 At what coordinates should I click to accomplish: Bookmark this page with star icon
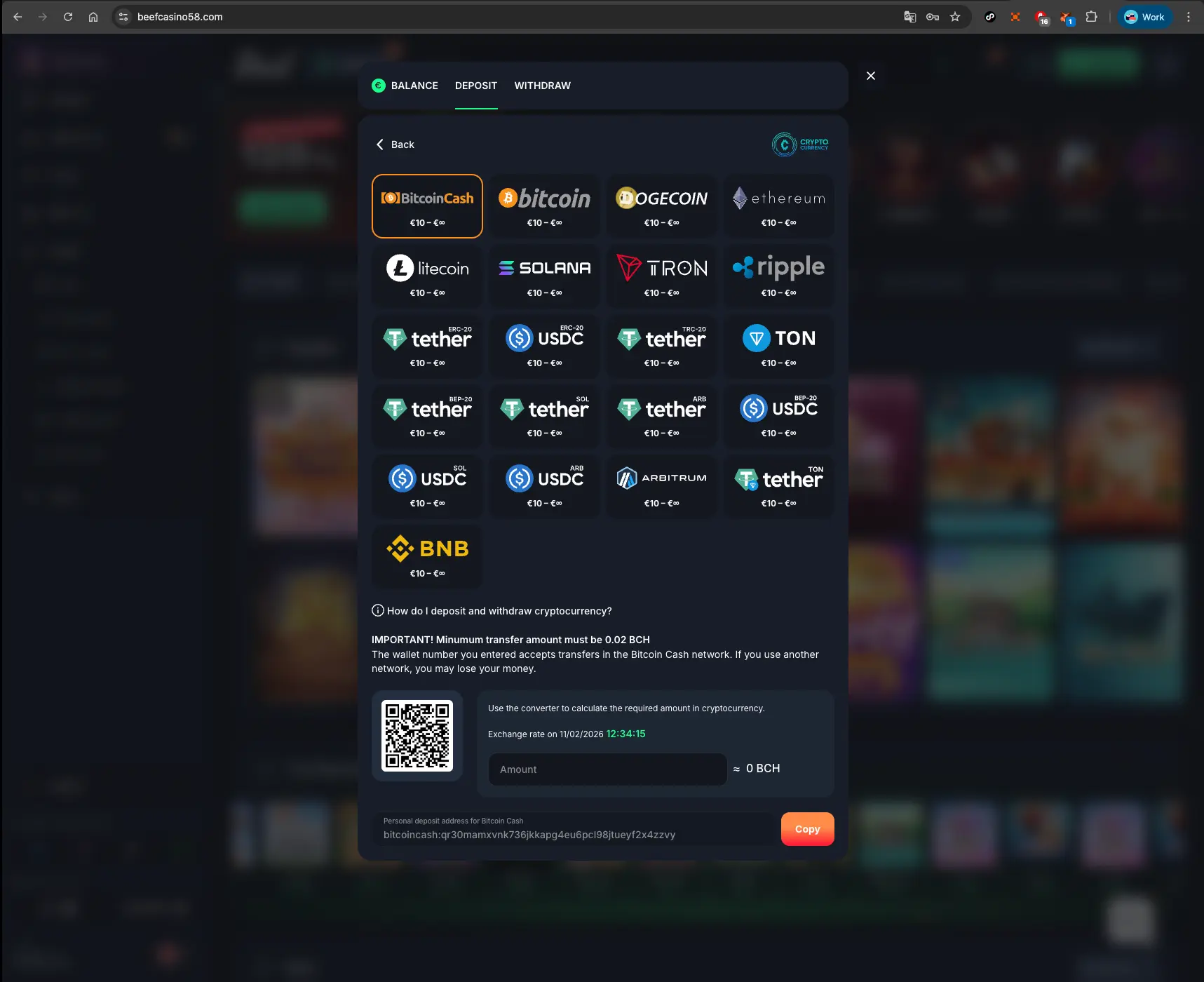[x=955, y=17]
